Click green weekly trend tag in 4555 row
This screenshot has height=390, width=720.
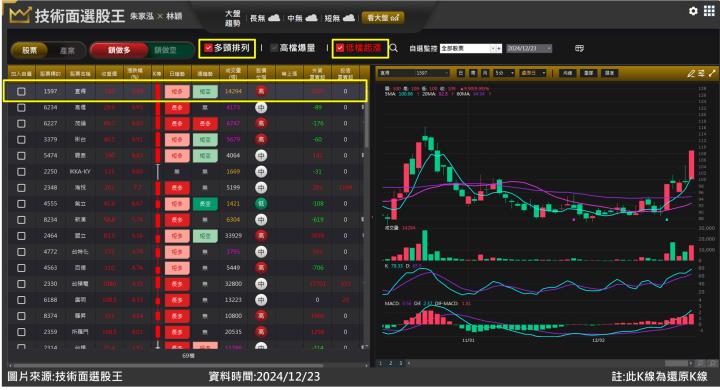coord(205,203)
